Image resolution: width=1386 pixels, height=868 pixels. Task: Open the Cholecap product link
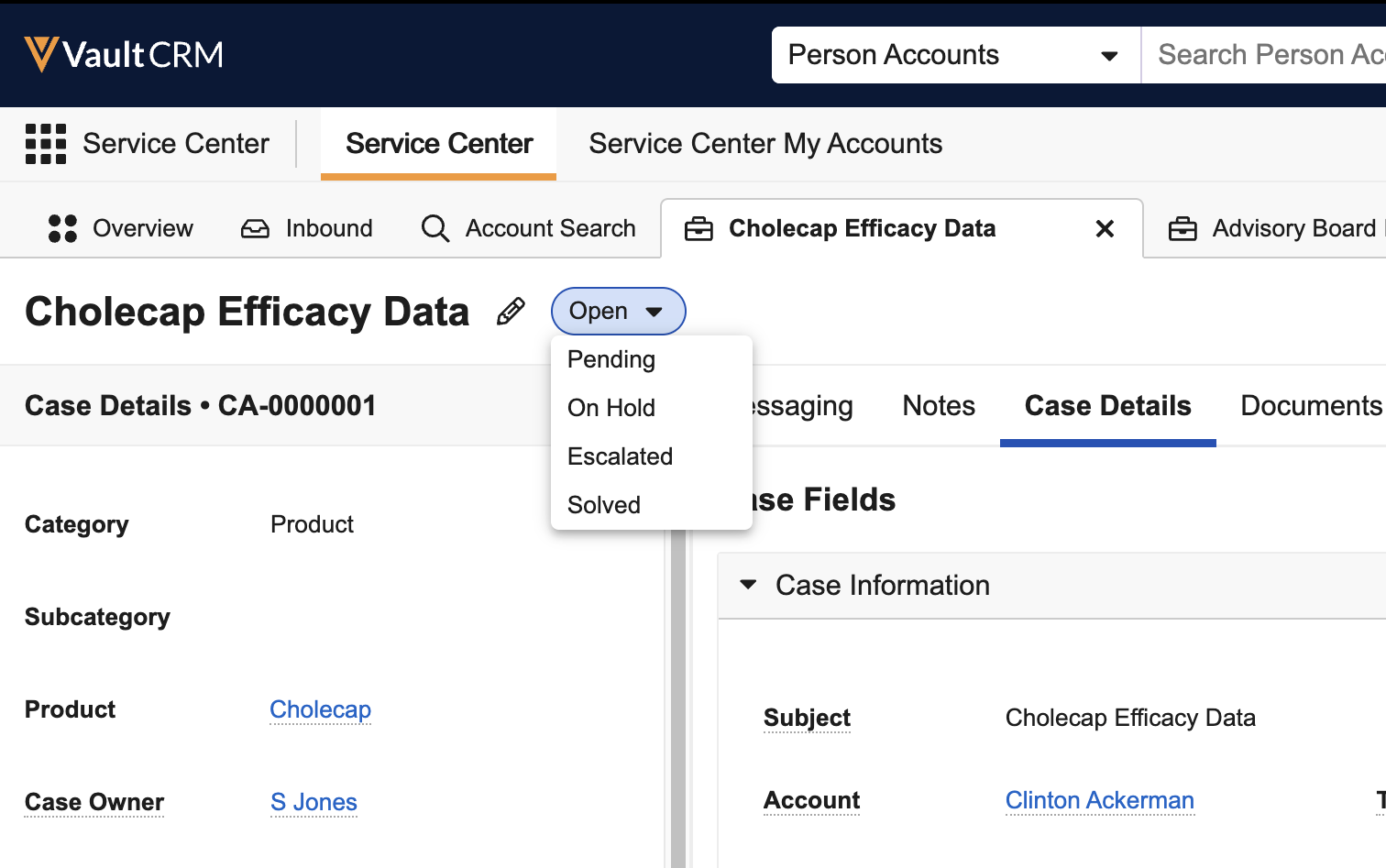coord(320,709)
